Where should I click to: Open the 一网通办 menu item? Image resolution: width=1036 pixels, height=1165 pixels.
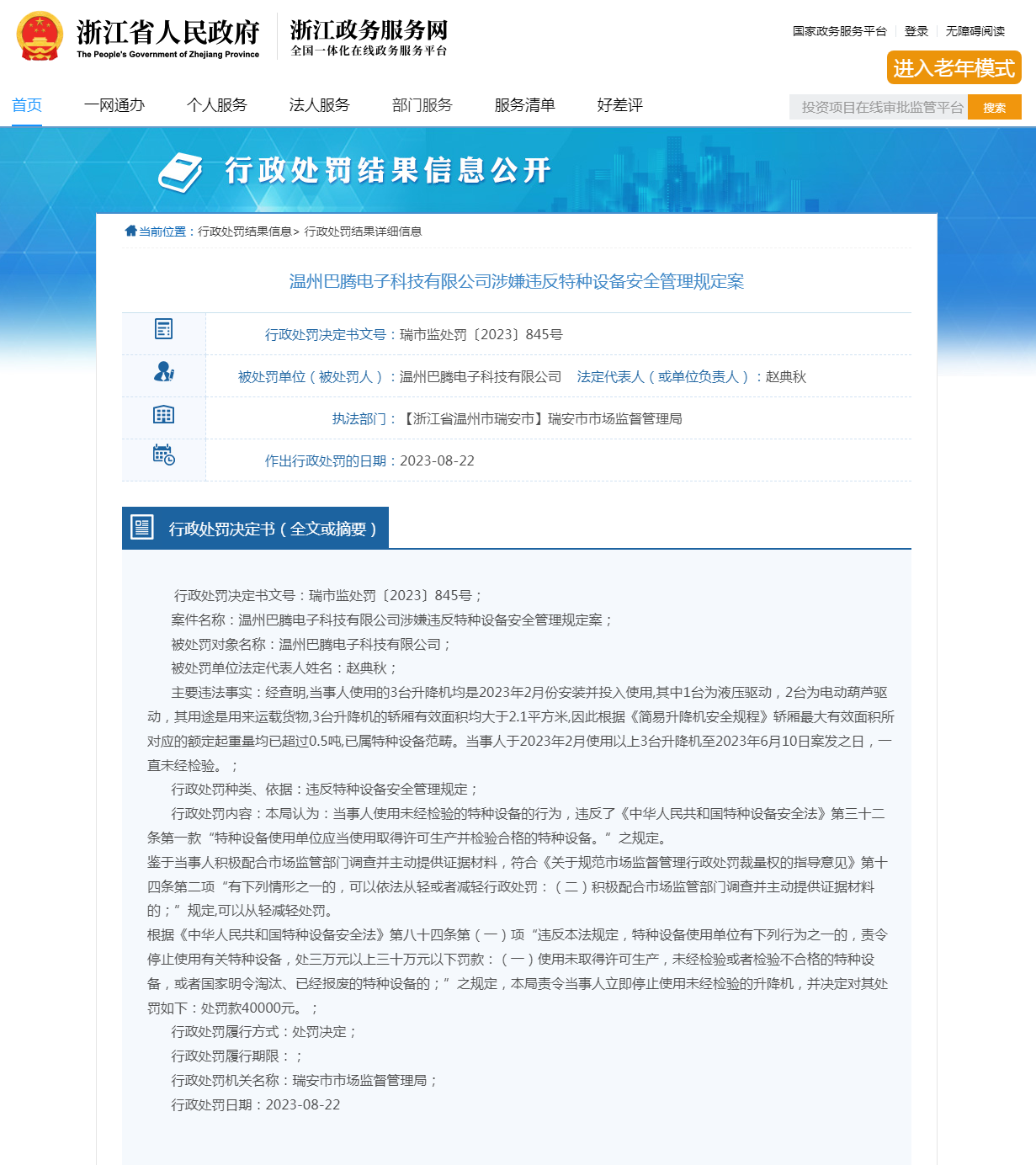114,105
